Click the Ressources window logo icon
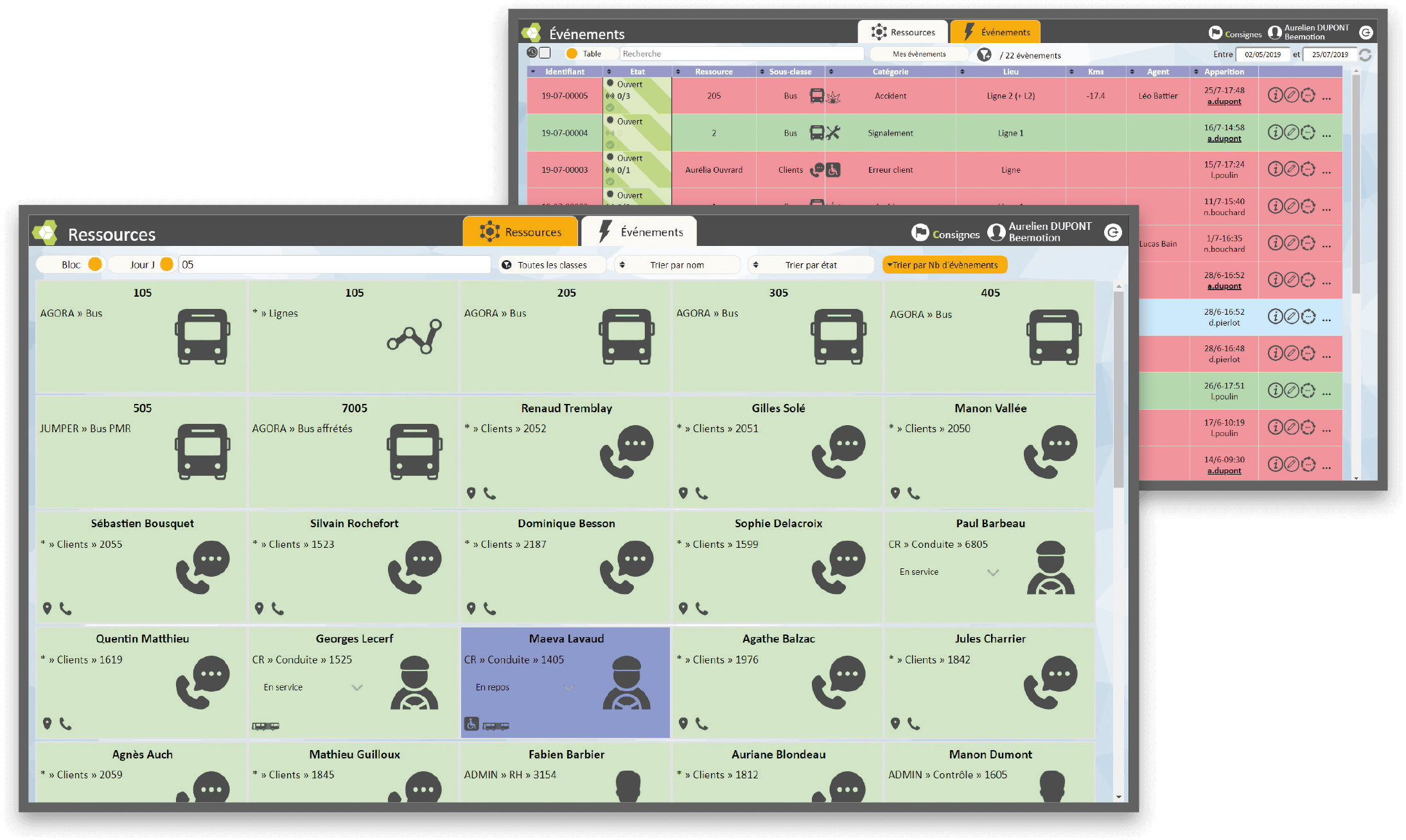The height and width of the screenshot is (840, 1406). pos(45,232)
